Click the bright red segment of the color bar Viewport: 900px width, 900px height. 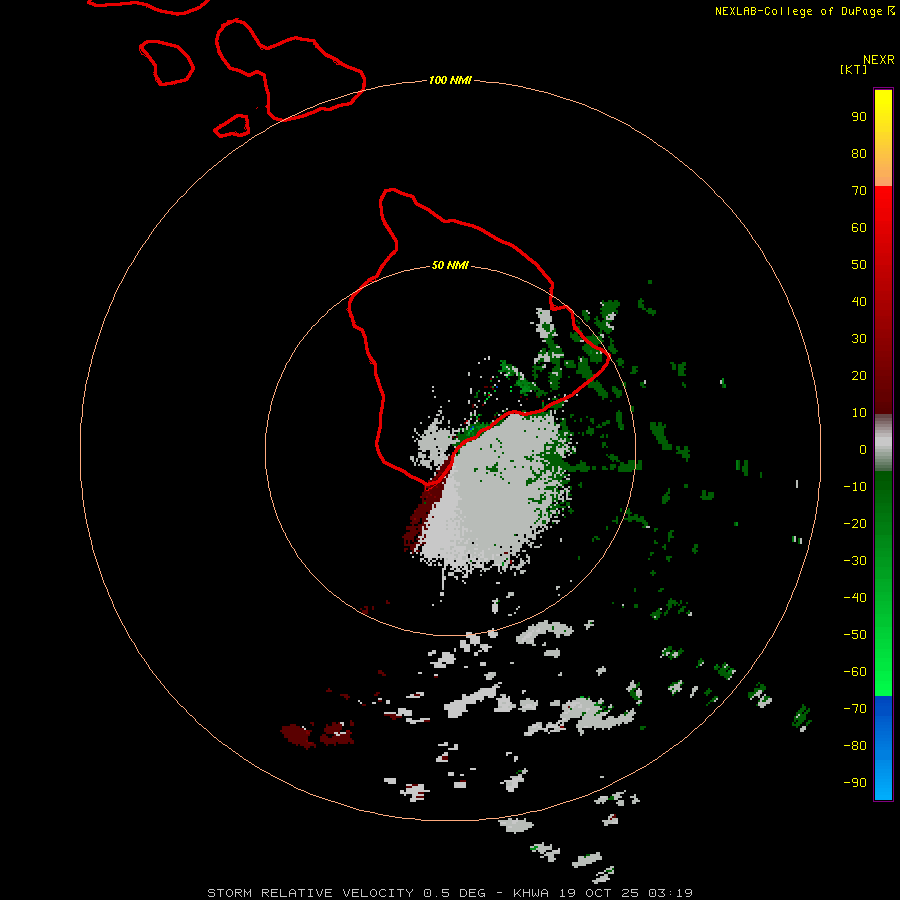(x=883, y=300)
